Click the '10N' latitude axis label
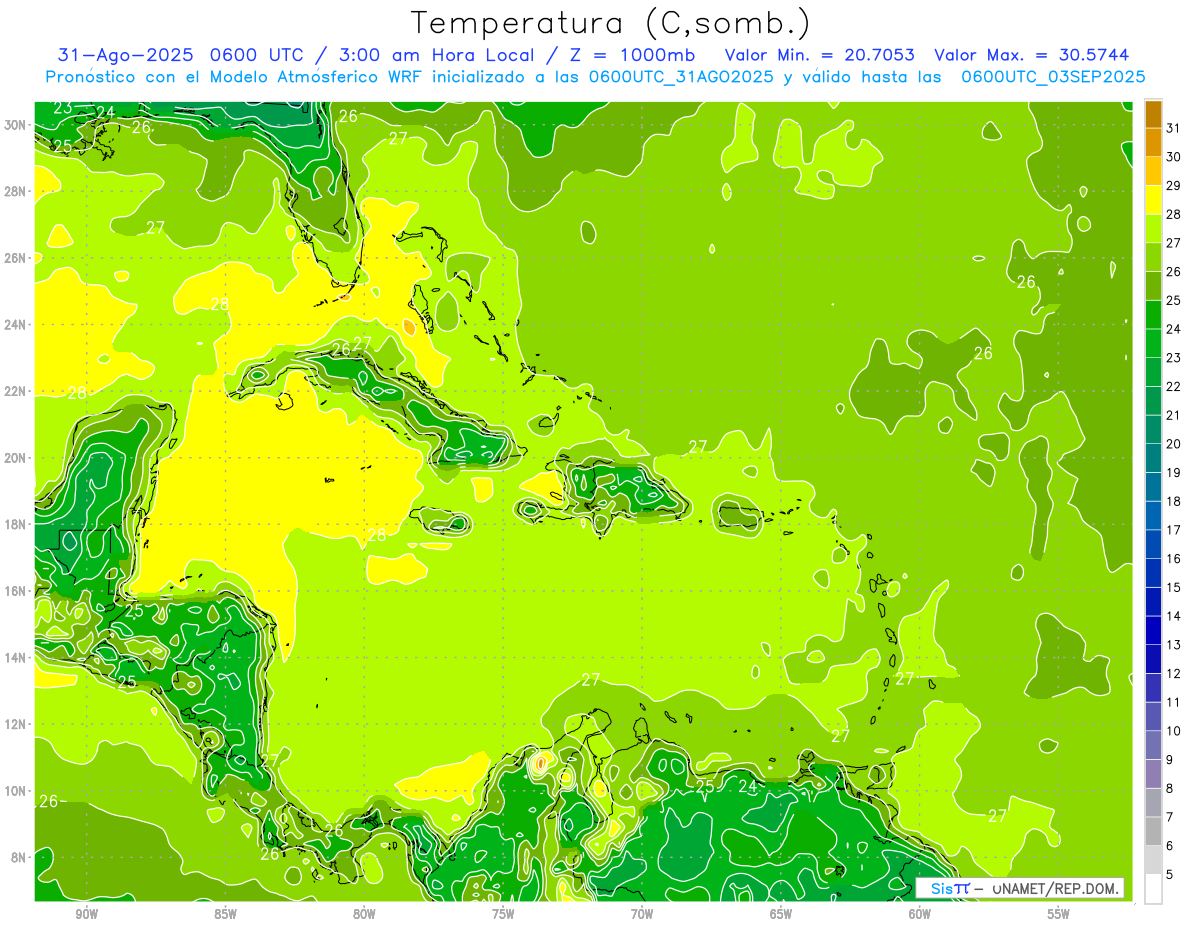 (x=15, y=791)
